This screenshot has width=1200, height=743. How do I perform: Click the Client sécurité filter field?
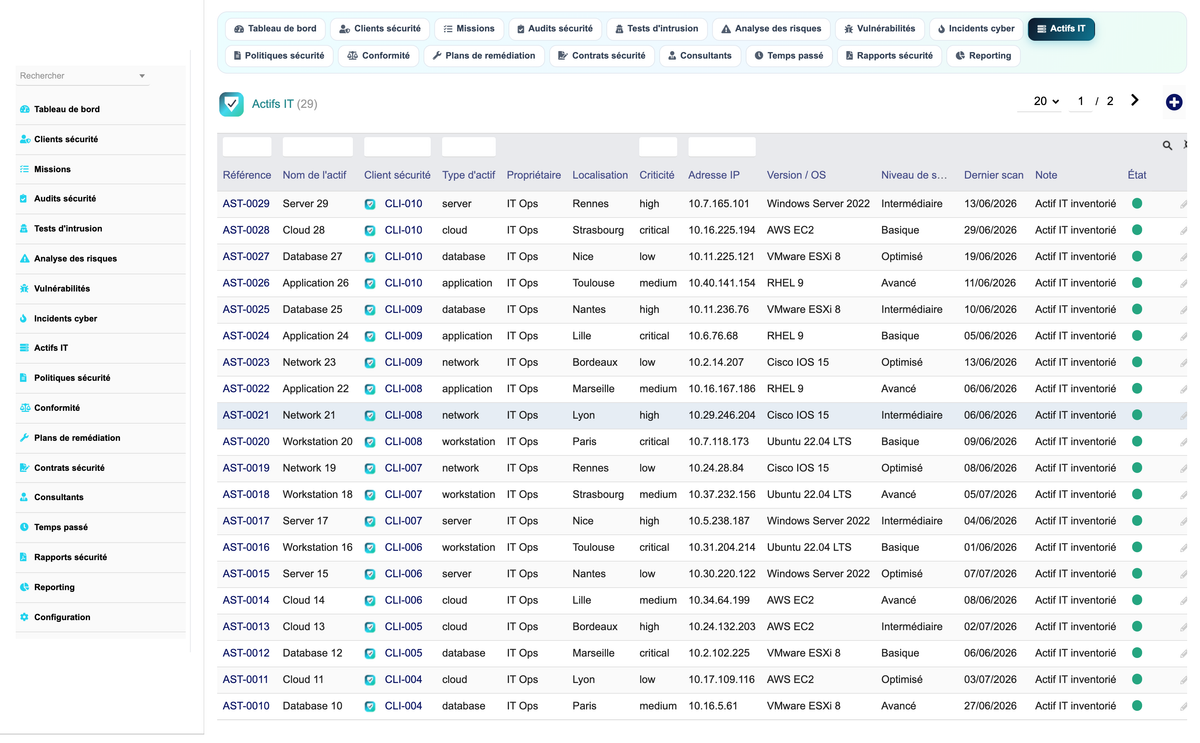pyautogui.click(x=397, y=147)
